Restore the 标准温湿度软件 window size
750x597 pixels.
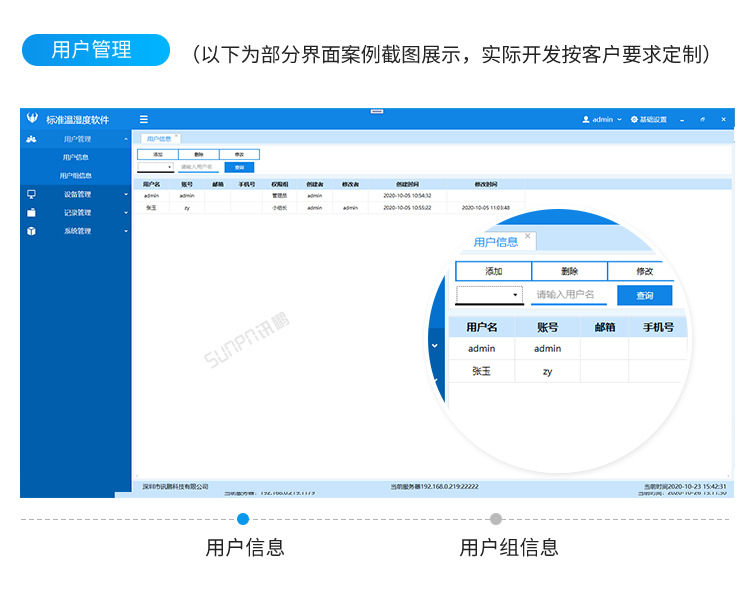pos(702,120)
